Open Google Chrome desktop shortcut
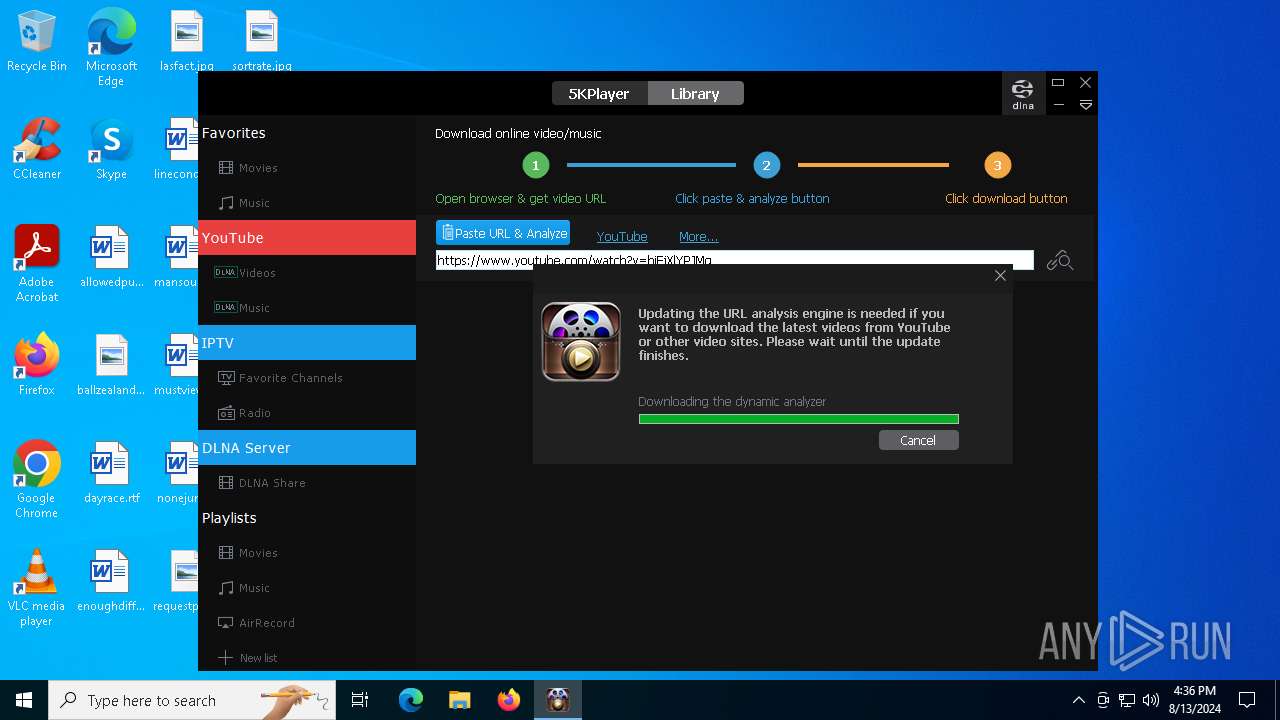 37,480
